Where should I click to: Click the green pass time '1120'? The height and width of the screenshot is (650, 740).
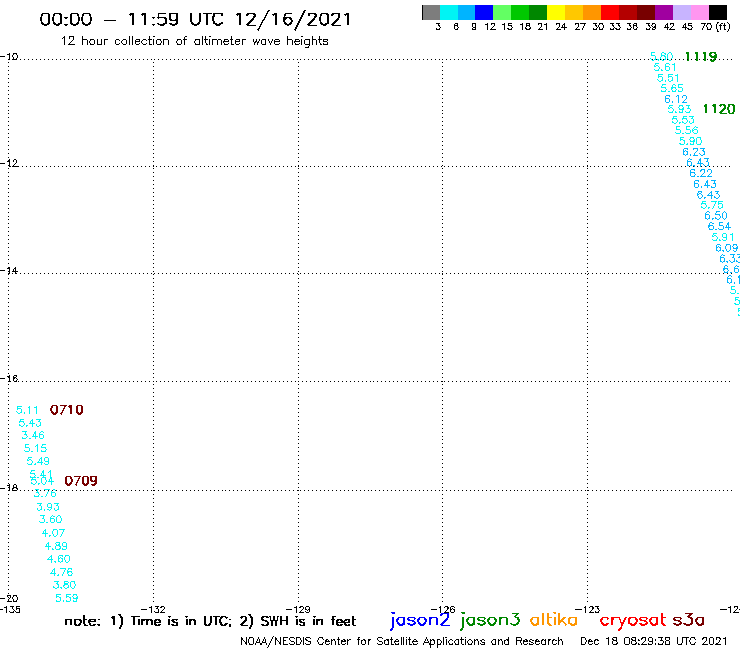coord(719,109)
